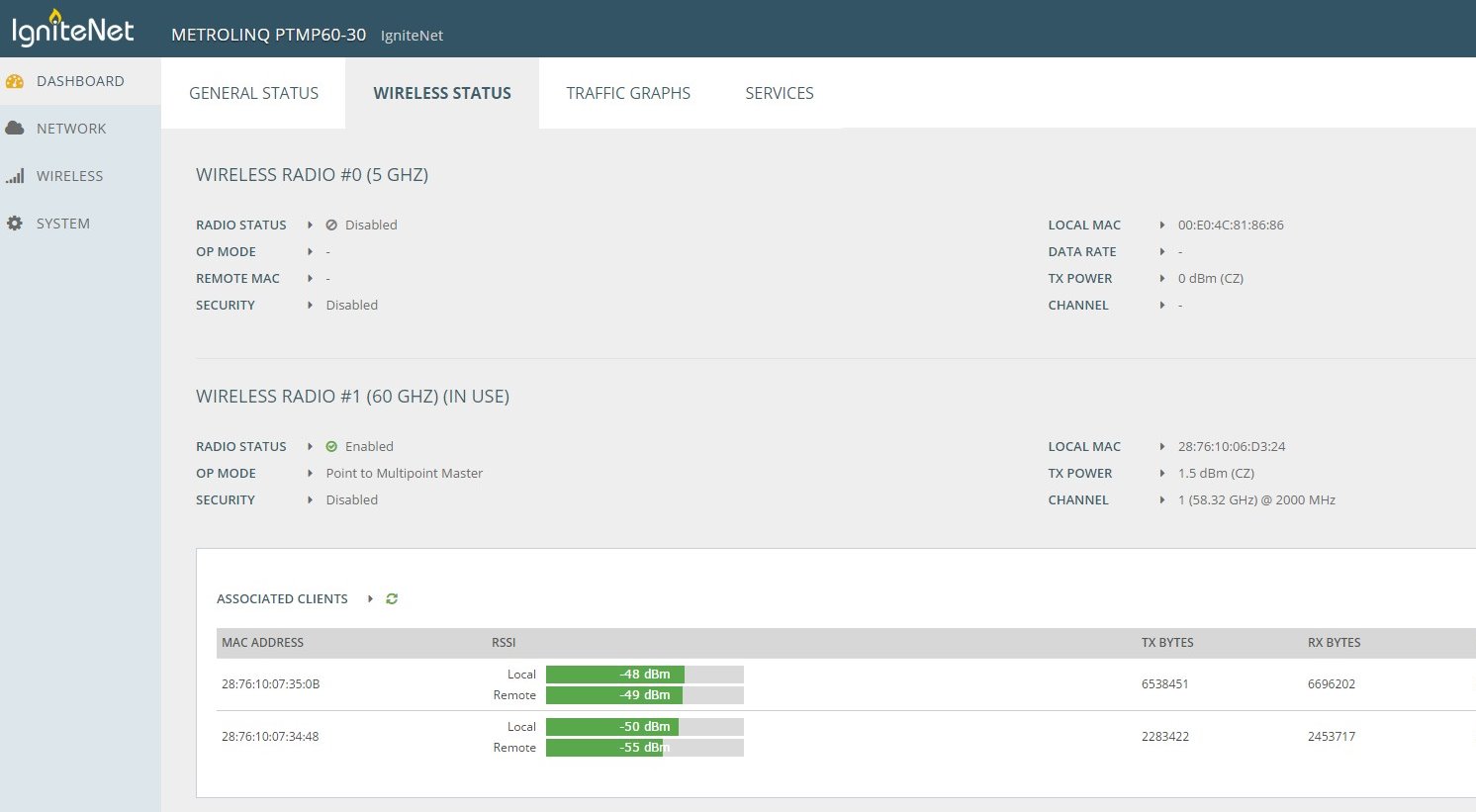The height and width of the screenshot is (812, 1476).
Task: Click RX bytes value 2453717
Action: click(x=1332, y=737)
